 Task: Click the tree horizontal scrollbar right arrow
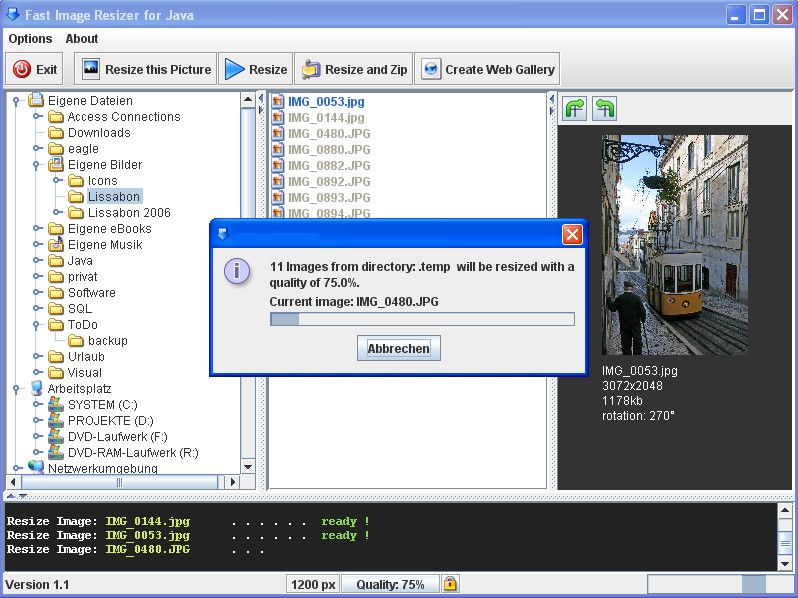click(233, 481)
